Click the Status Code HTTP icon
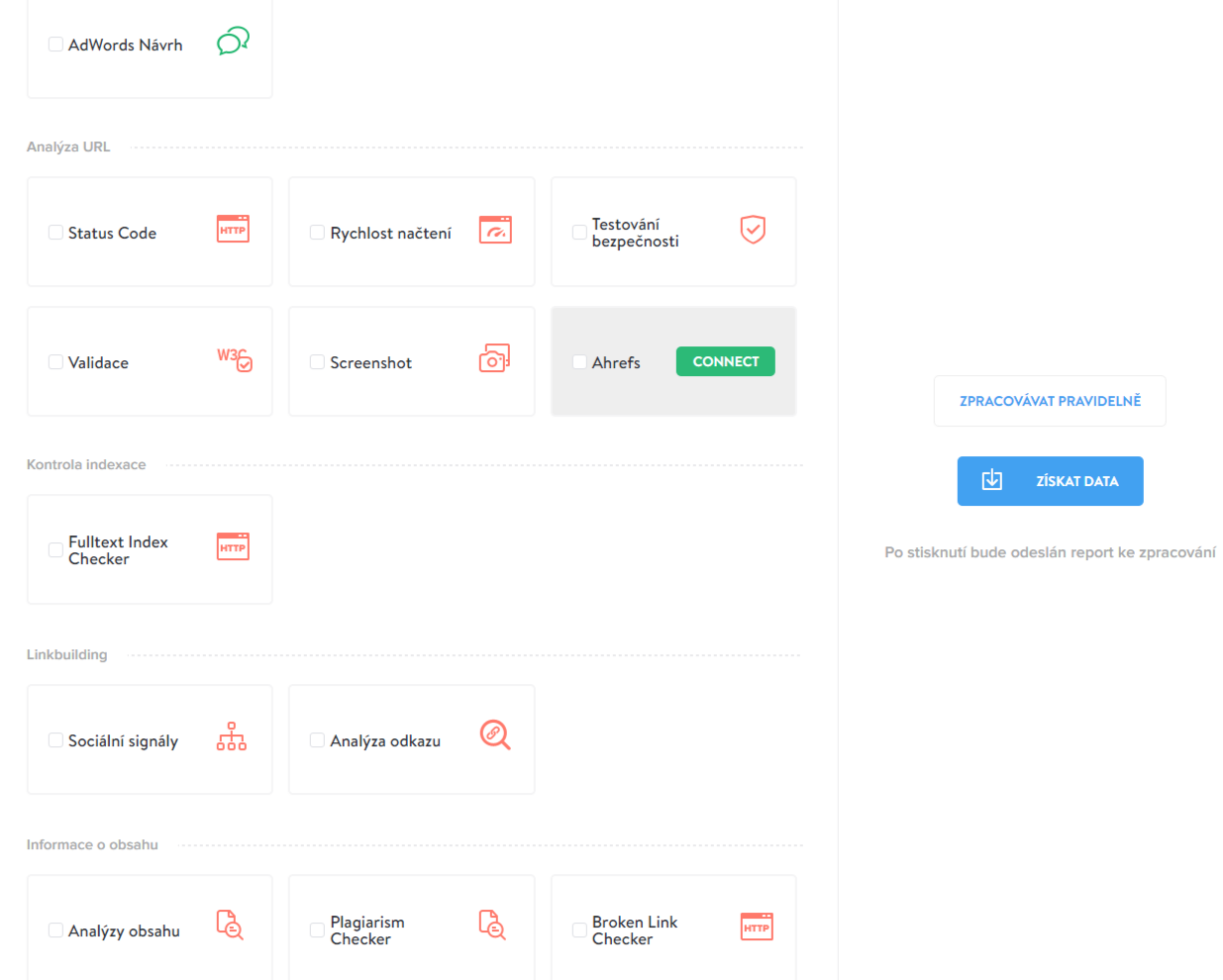1223x980 pixels. coord(233,230)
